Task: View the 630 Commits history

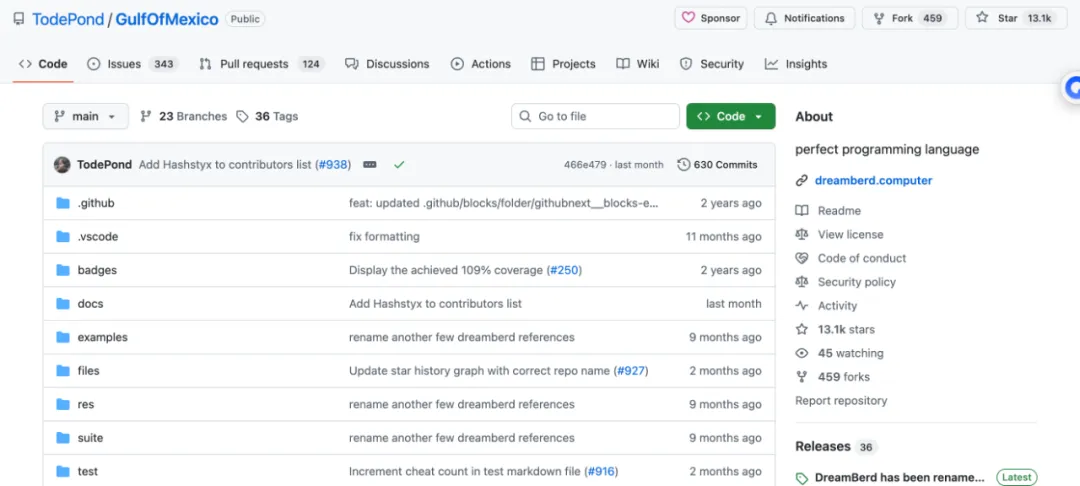Action: (717, 164)
